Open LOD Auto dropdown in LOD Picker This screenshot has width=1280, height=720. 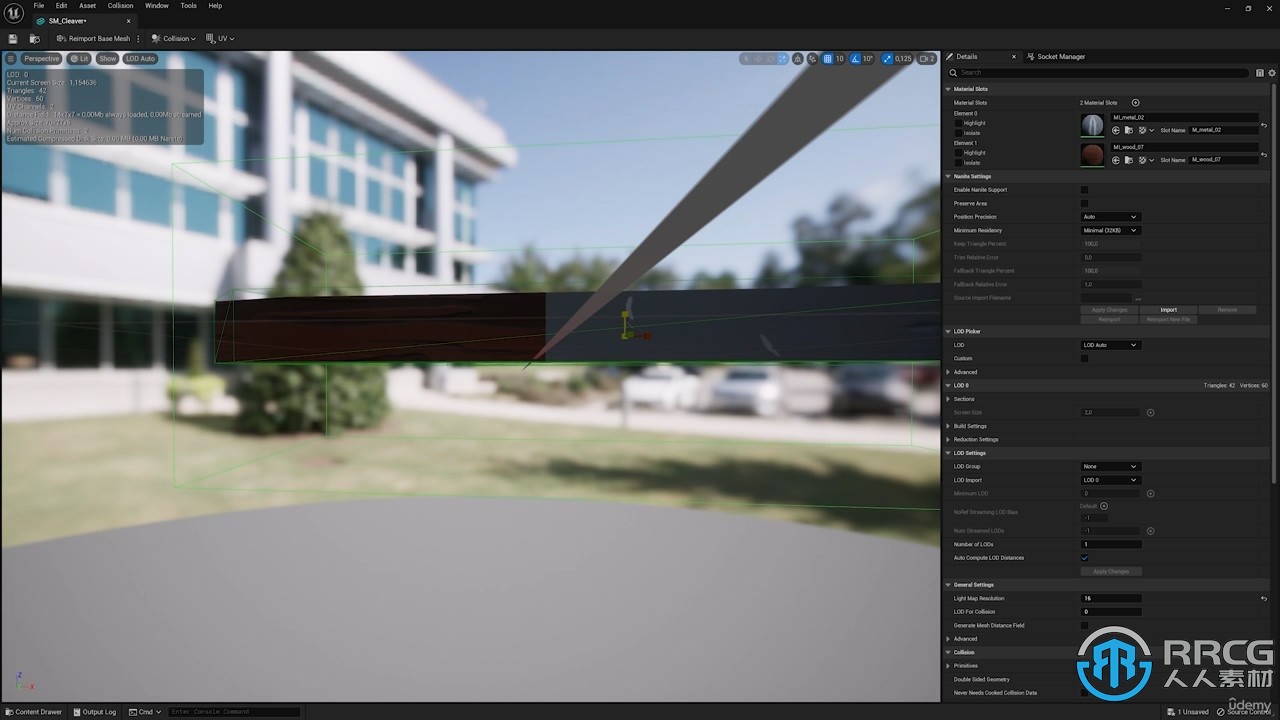click(x=1110, y=345)
